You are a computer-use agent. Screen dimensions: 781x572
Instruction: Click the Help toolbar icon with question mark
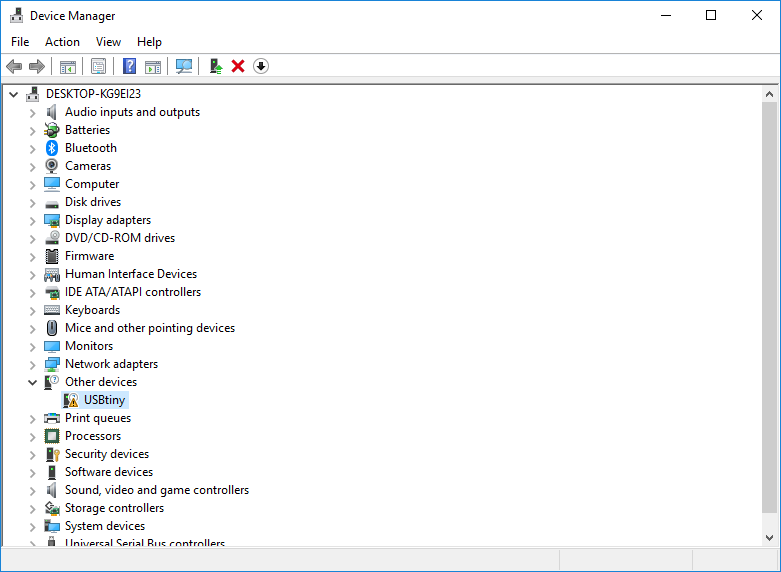coord(129,66)
